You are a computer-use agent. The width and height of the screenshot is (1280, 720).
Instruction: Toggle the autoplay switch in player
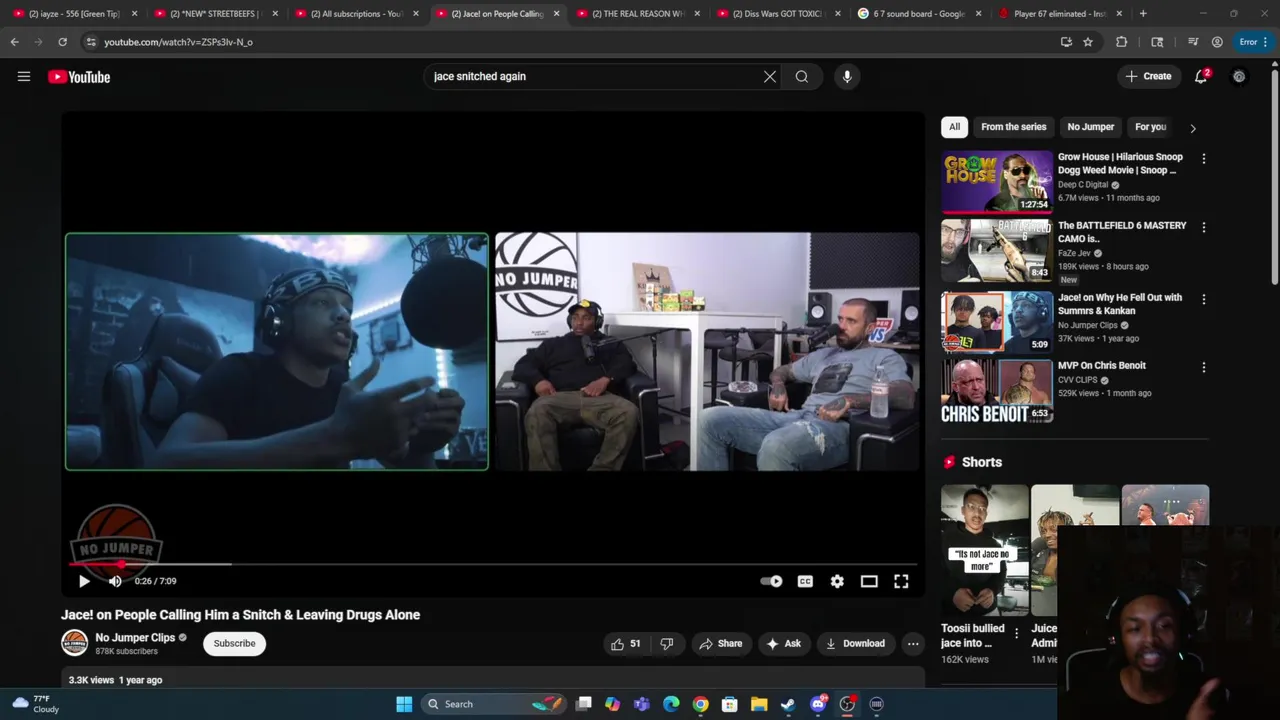pyautogui.click(x=771, y=581)
